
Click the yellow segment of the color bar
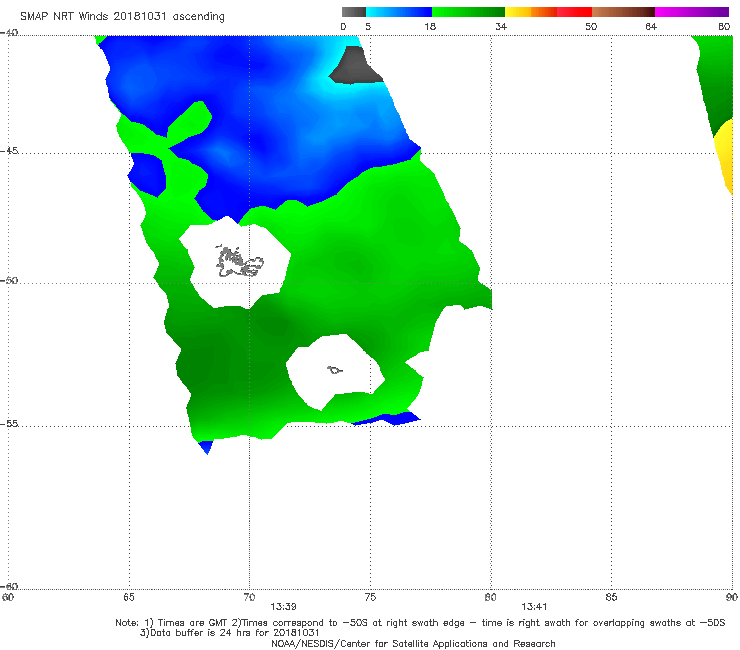518,12
